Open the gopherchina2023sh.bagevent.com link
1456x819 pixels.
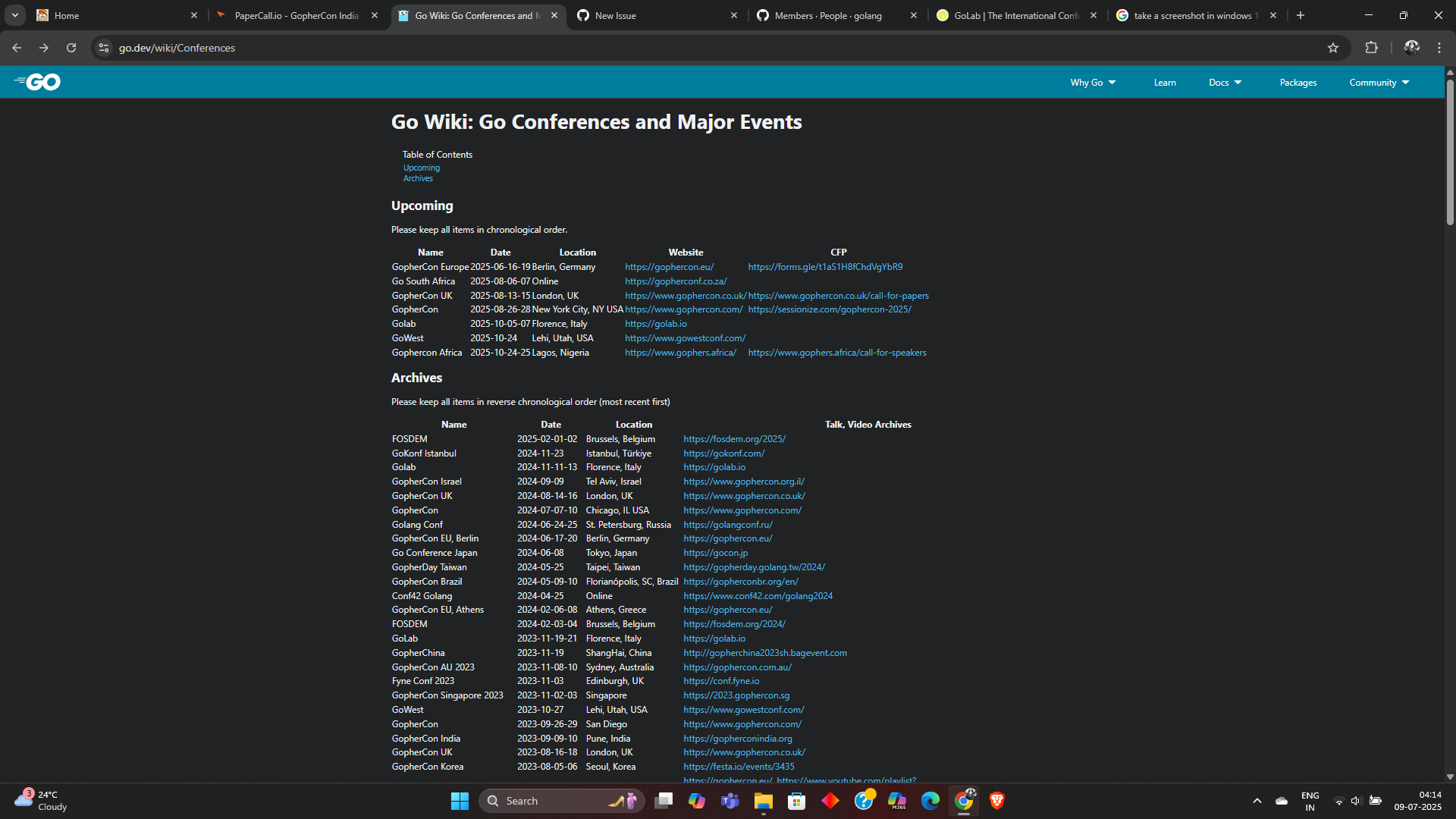point(765,653)
